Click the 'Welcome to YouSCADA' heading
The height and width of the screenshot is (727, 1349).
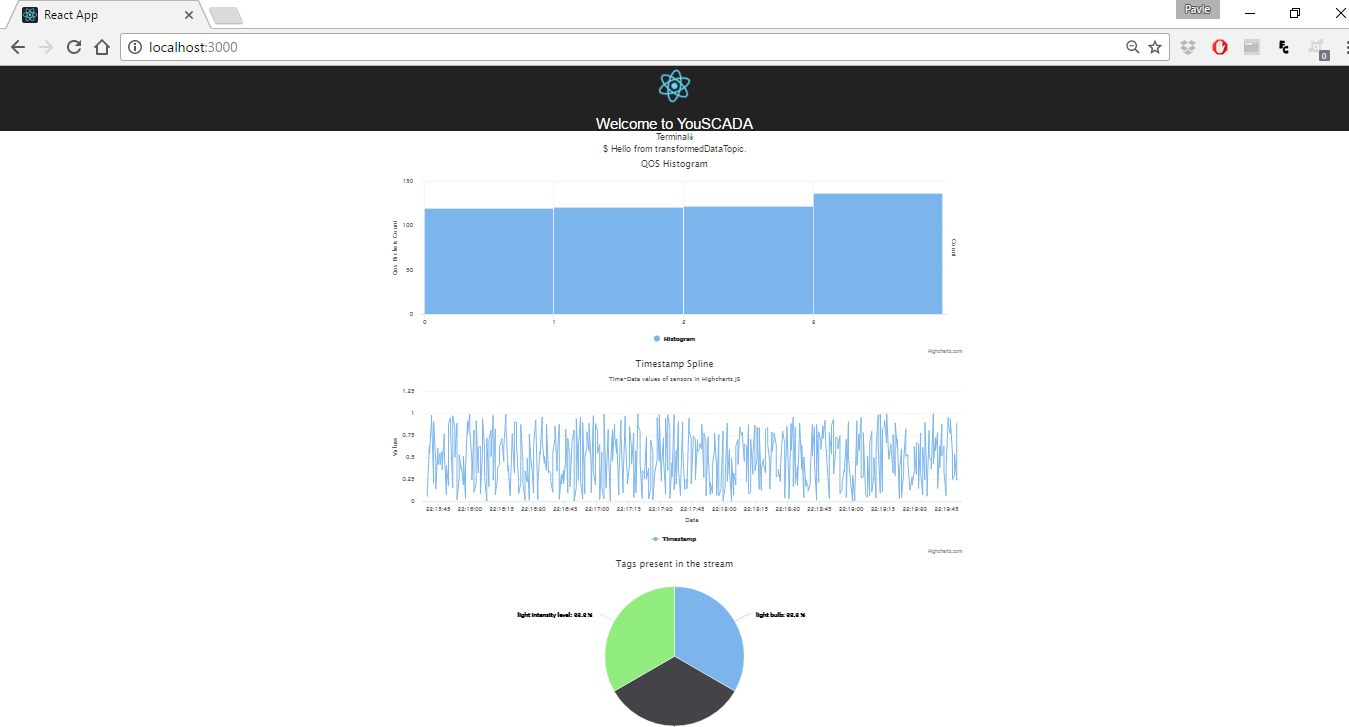tap(674, 124)
